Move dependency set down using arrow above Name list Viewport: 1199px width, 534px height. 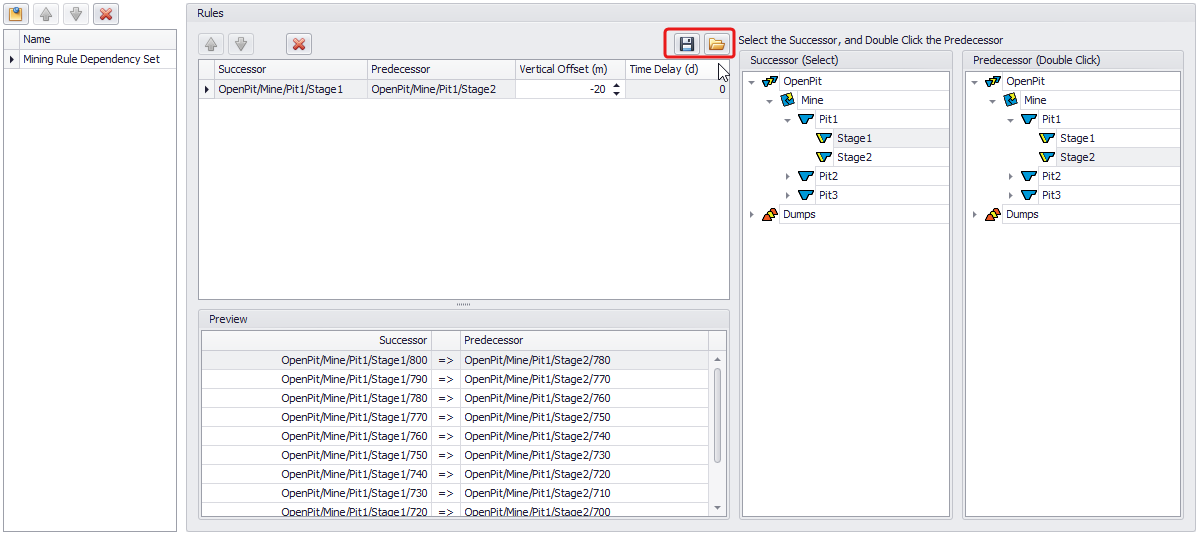click(76, 14)
